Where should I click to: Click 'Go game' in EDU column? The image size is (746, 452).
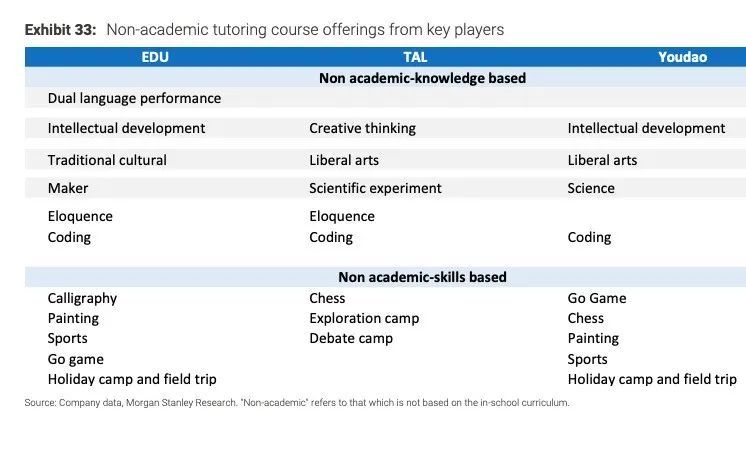coord(76,359)
